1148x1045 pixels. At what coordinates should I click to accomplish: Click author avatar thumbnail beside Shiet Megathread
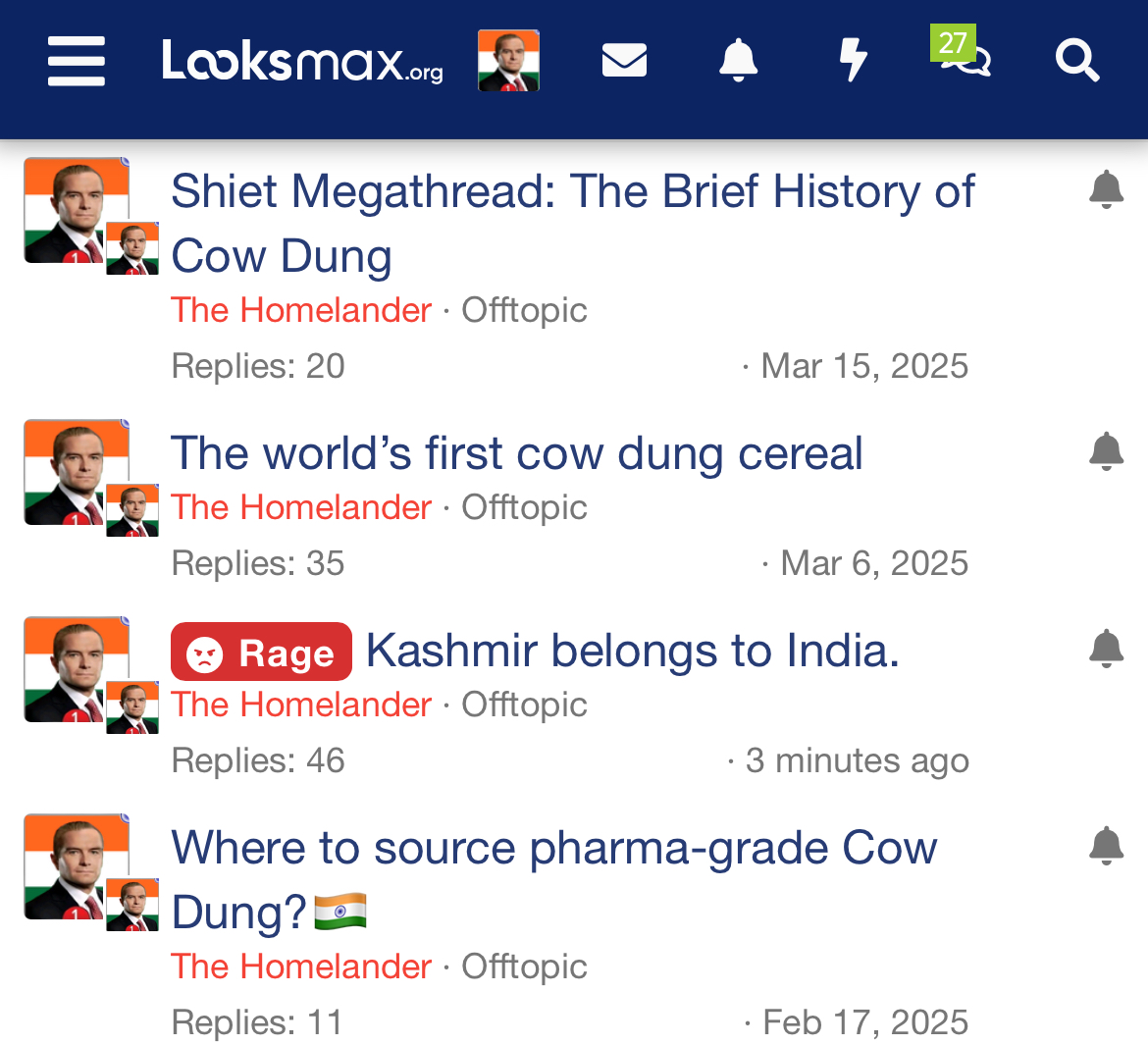pos(77,210)
